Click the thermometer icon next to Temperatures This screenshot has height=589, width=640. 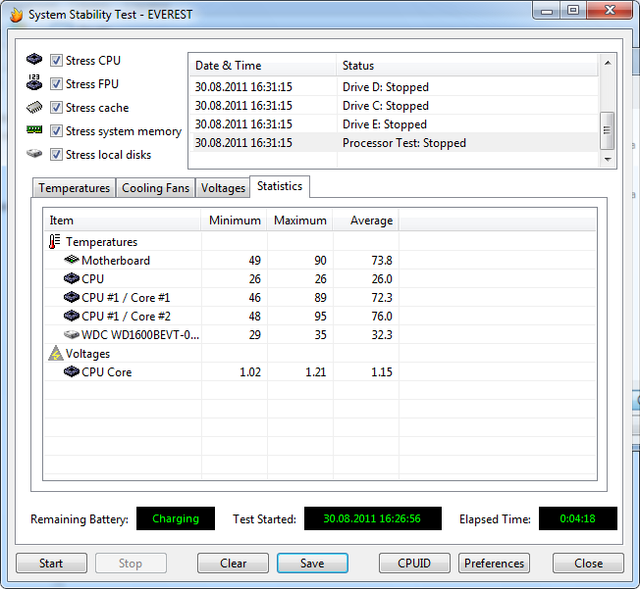54,242
